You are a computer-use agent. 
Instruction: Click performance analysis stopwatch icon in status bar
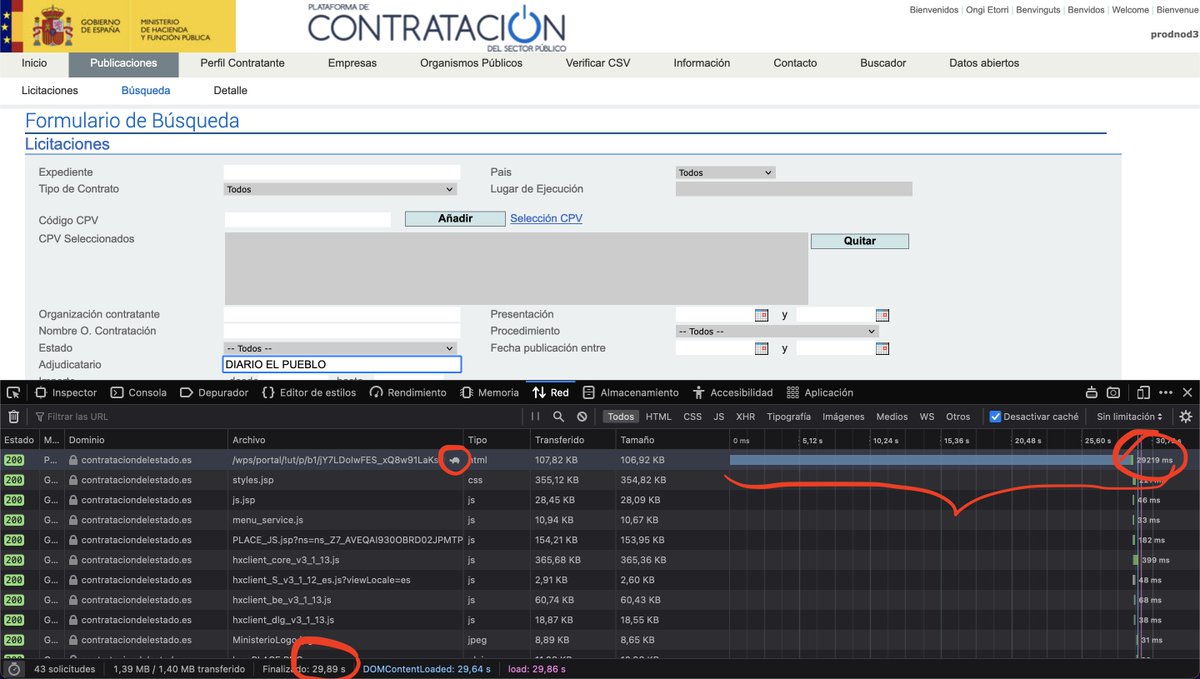pos(14,669)
